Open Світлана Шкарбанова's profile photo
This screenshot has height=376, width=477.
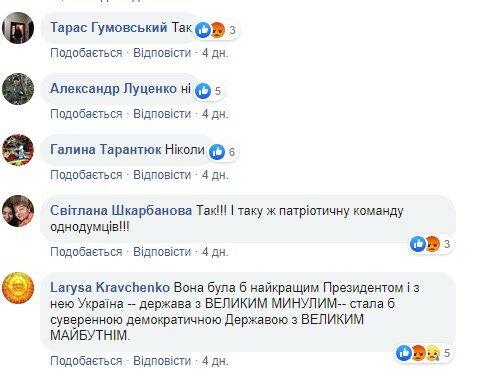point(18,211)
